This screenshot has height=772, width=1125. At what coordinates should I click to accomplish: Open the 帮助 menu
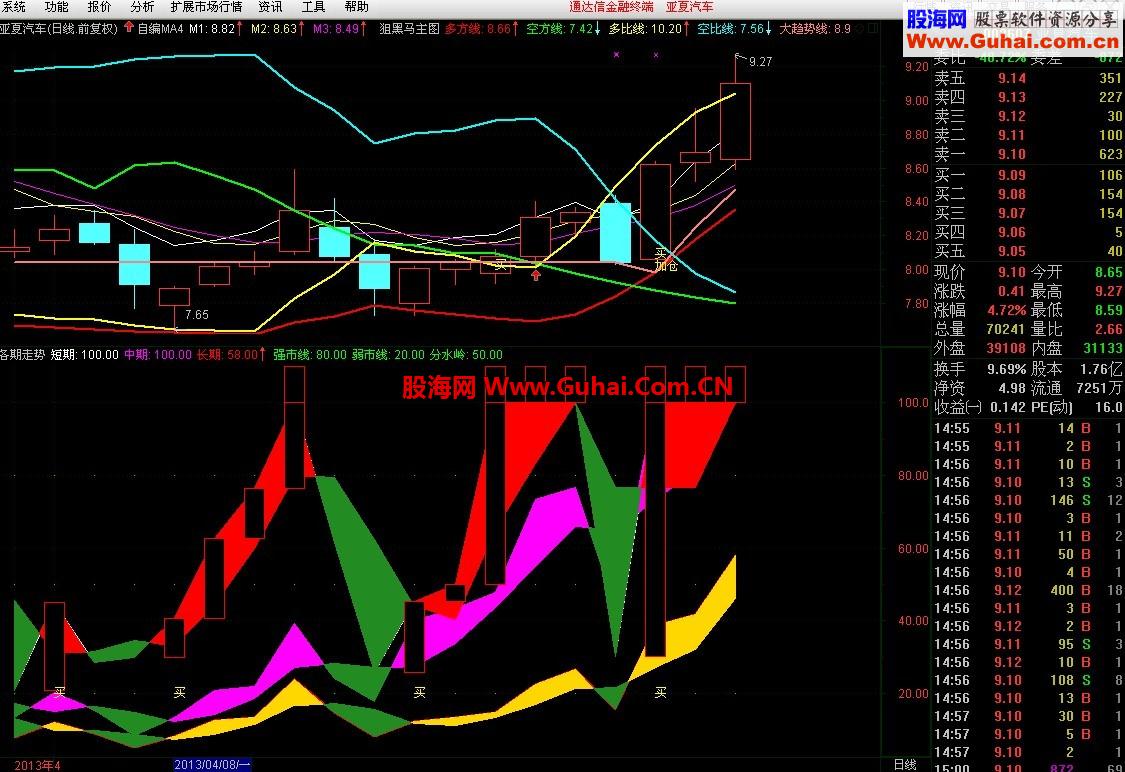[x=357, y=7]
